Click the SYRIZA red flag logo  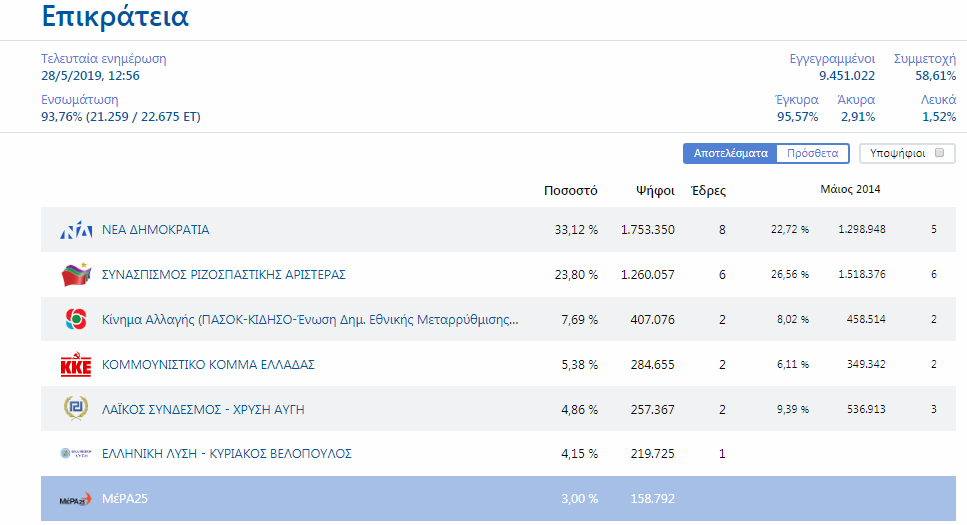point(76,275)
